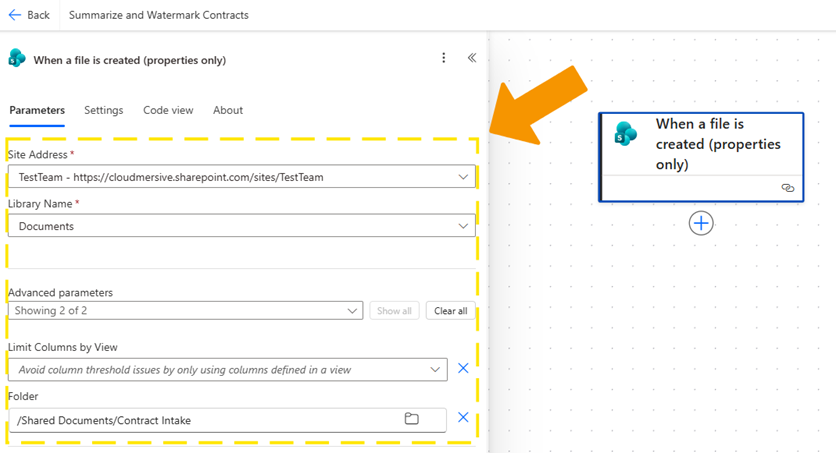Click the flow title Summarize and Watermark Contracts
Viewport: 836px width, 453px height.
coord(158,15)
